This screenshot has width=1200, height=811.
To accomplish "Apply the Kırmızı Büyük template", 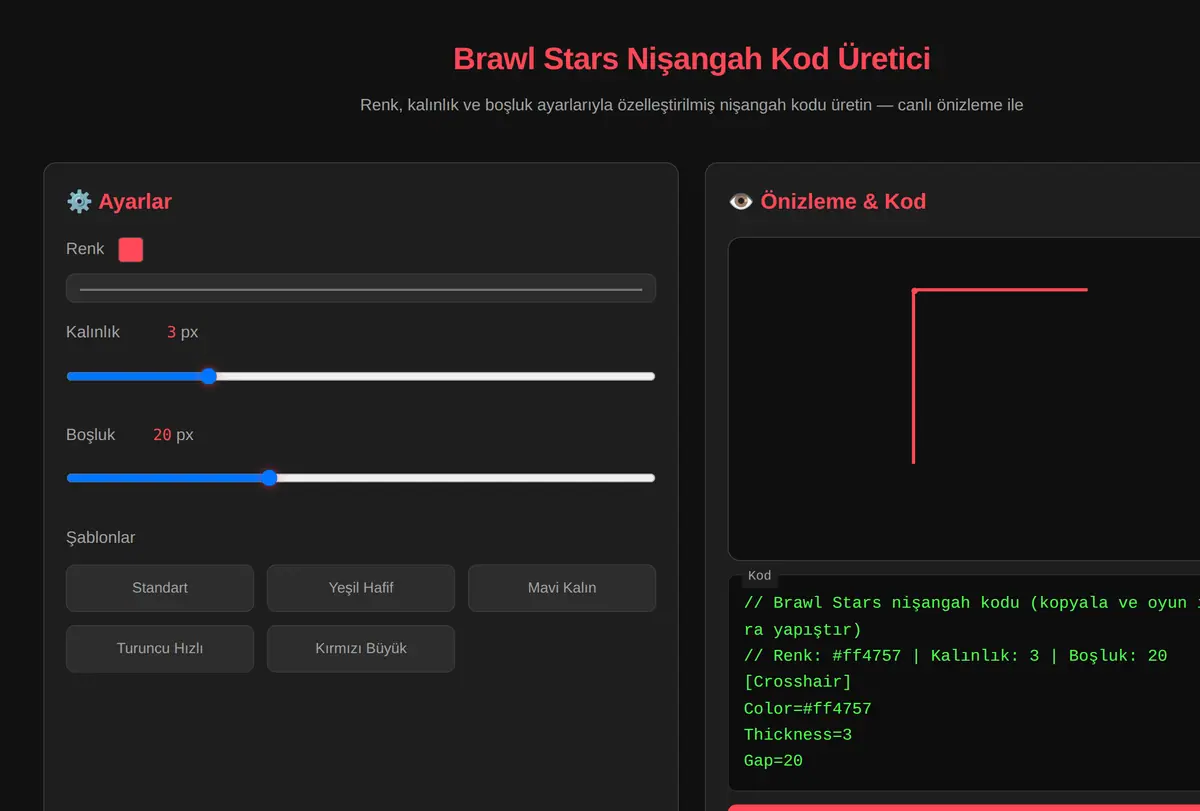I will click(361, 649).
